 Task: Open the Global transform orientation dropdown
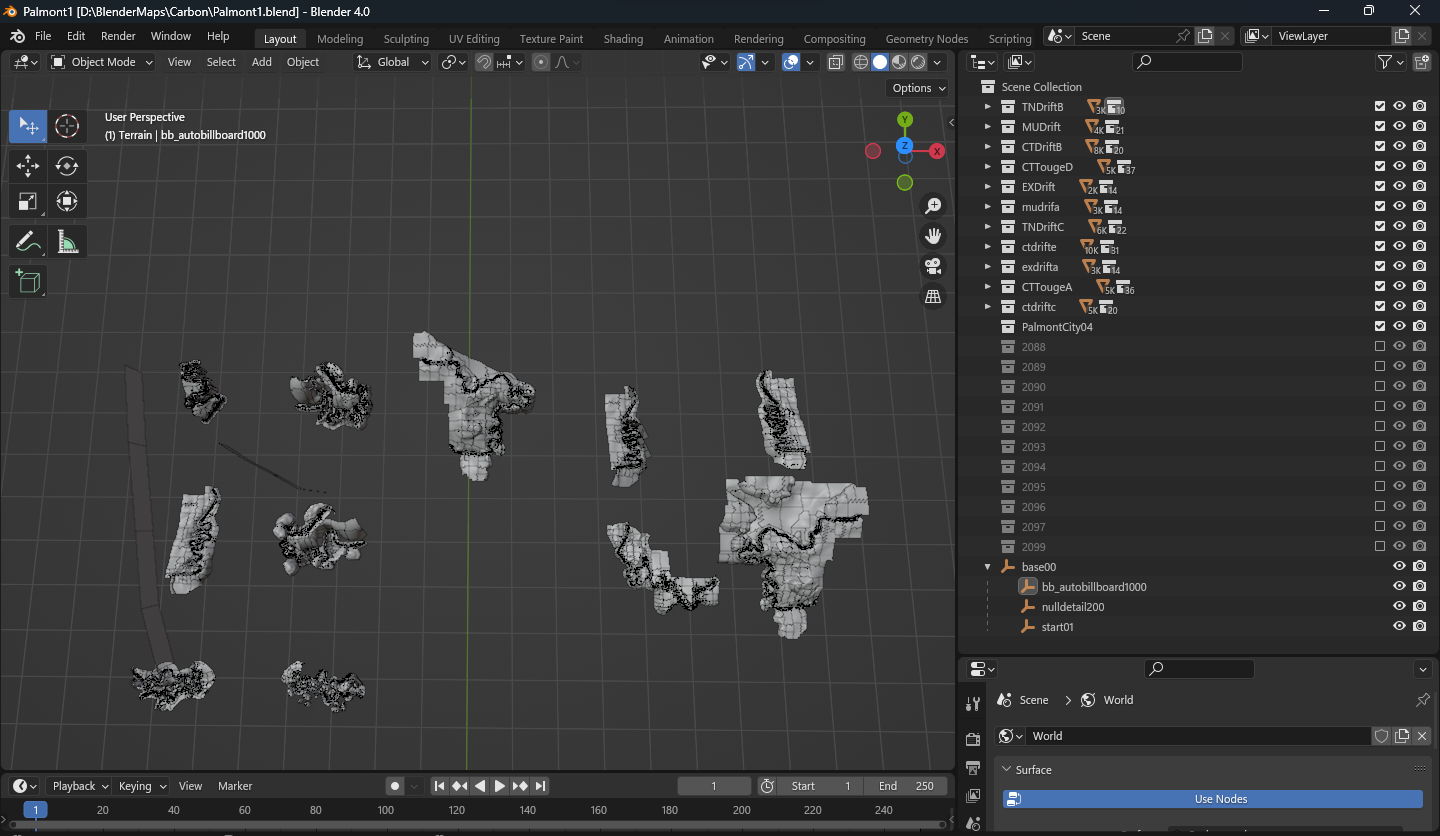tap(393, 62)
